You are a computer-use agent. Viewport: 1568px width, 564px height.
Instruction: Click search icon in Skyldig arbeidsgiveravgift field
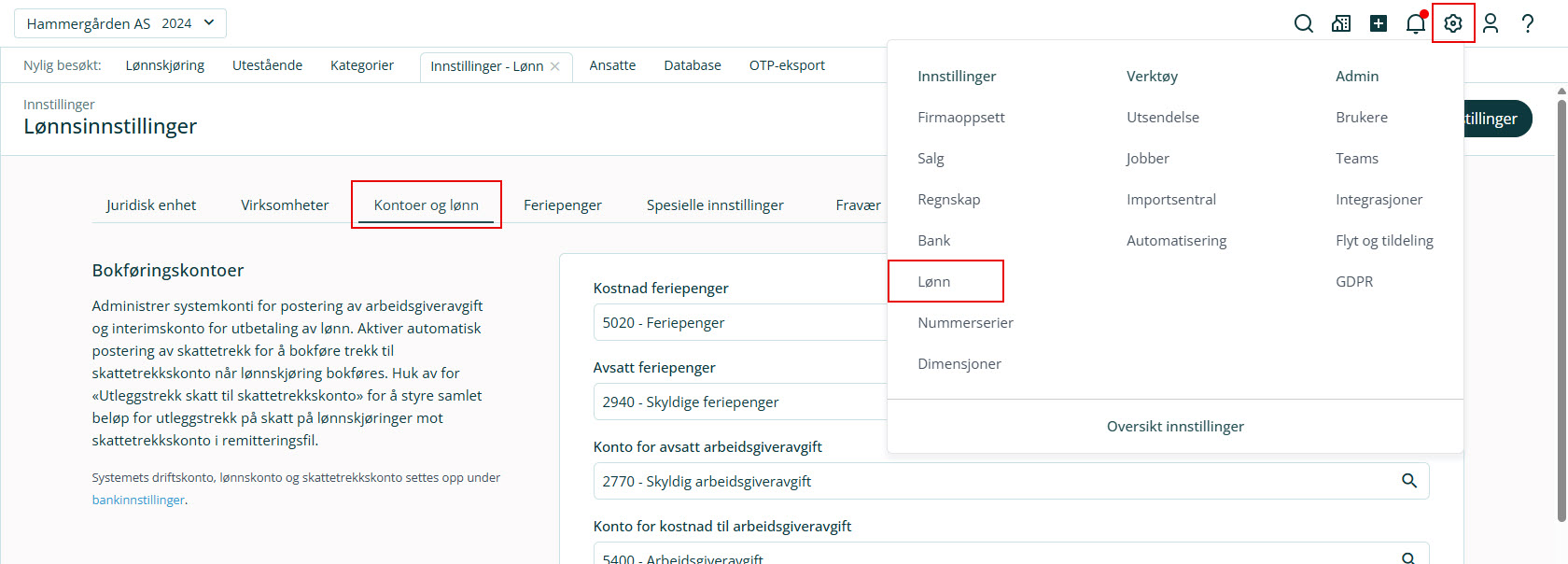click(1408, 481)
